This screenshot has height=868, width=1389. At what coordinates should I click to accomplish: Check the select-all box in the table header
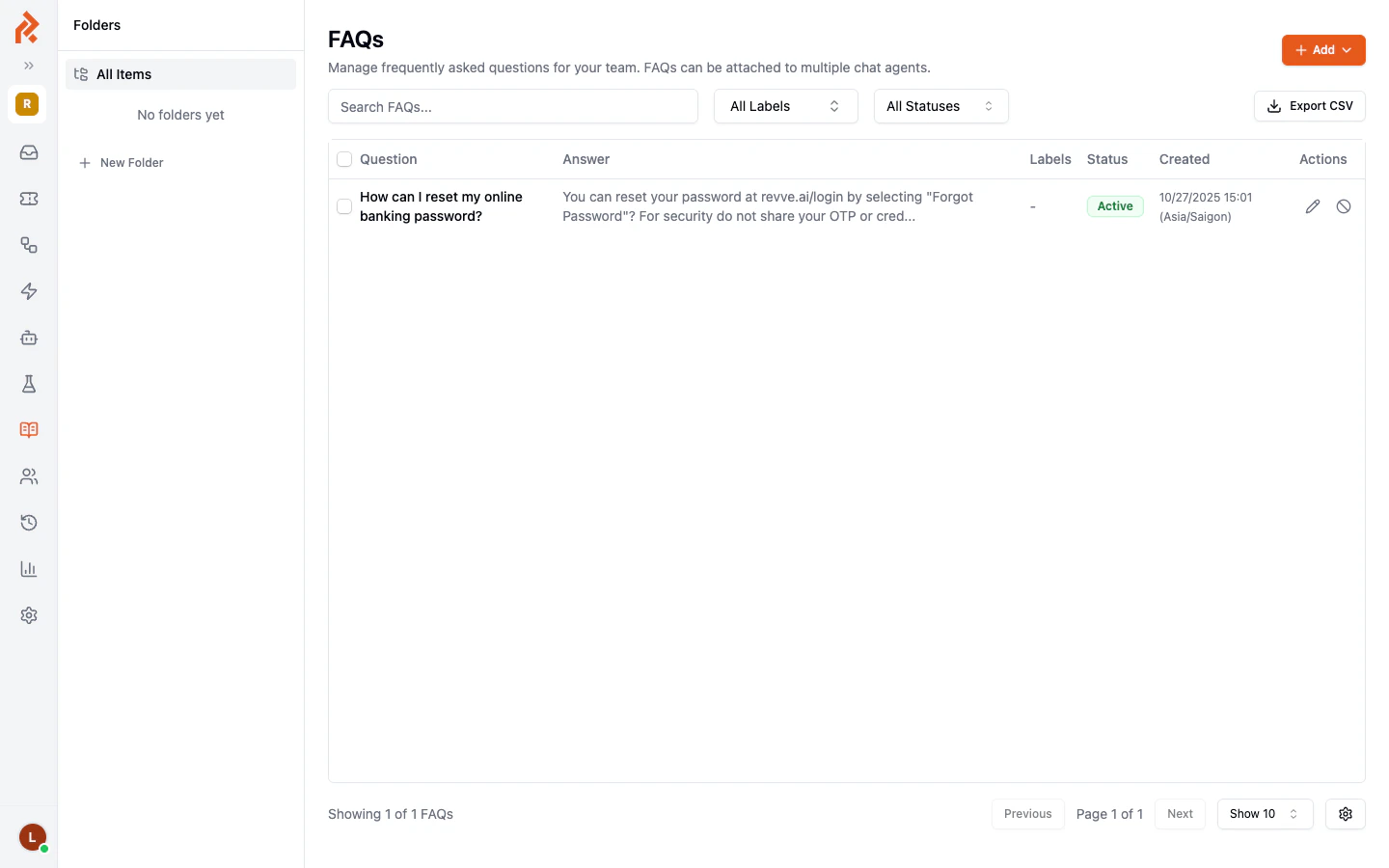[344, 159]
